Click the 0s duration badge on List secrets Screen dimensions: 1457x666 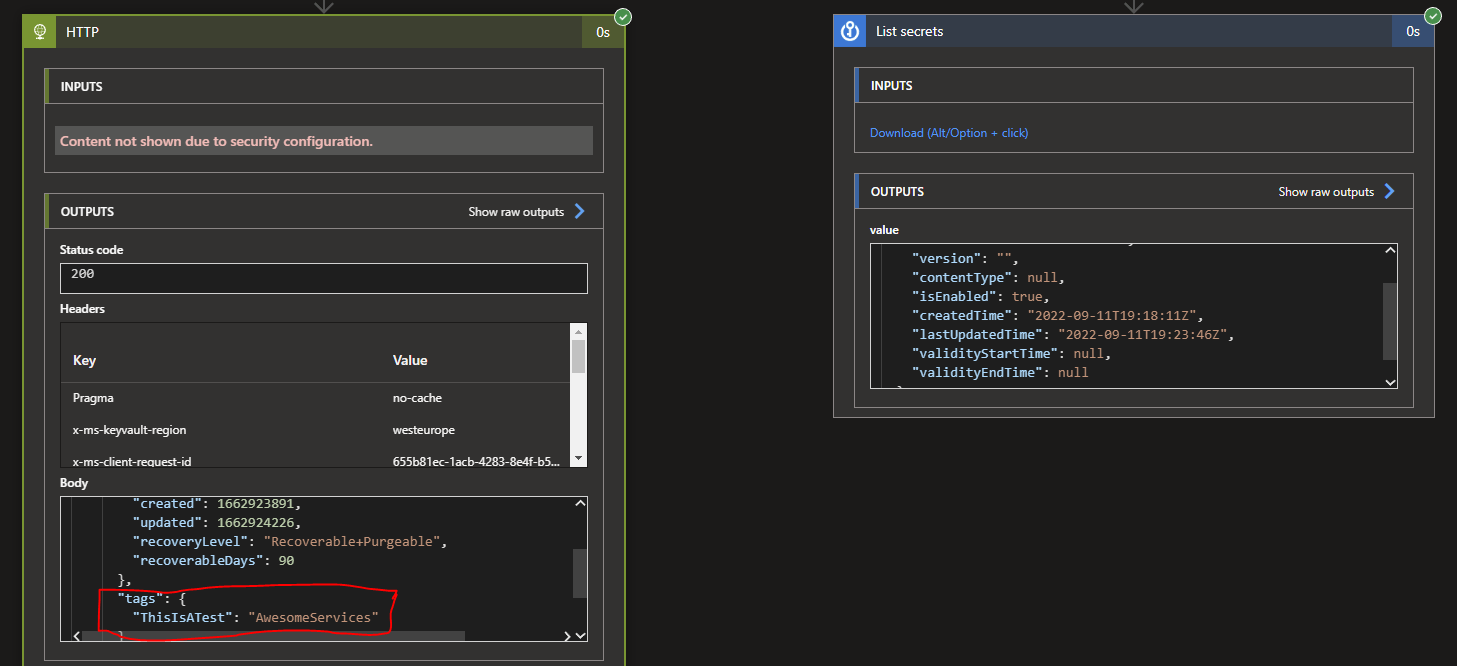[1412, 31]
